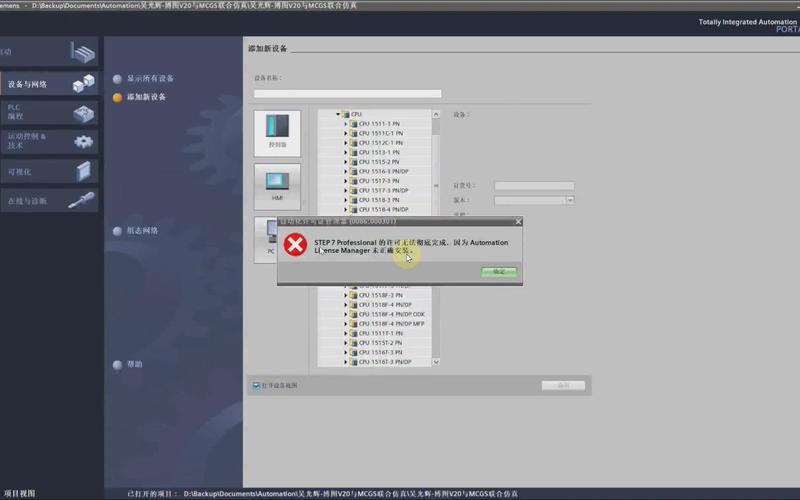Open the 可视化 portal section
The width and height of the screenshot is (800, 500).
48,172
